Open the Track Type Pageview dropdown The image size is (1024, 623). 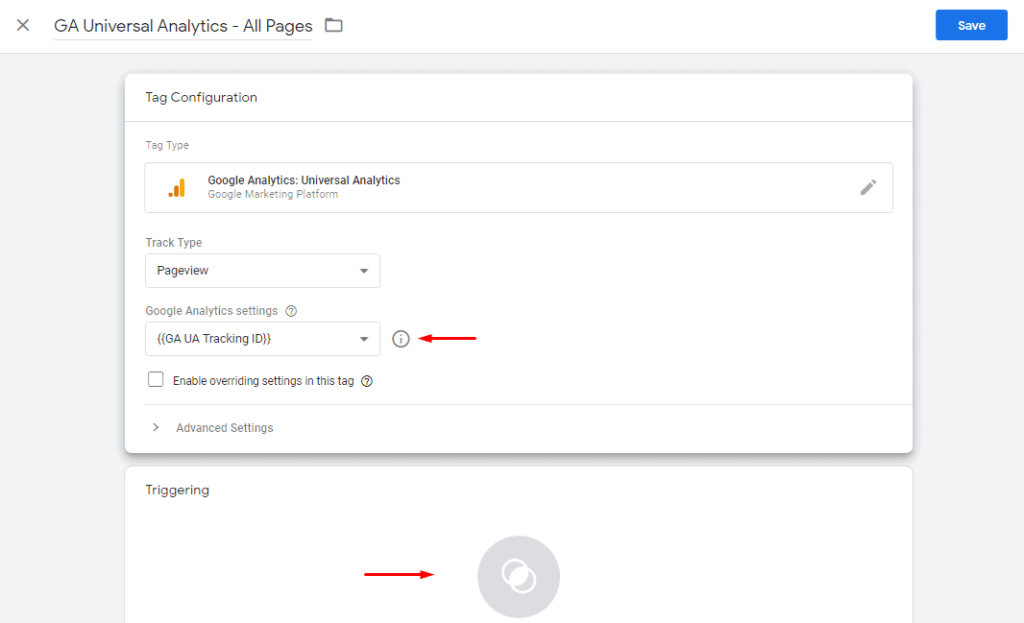pyautogui.click(x=263, y=270)
